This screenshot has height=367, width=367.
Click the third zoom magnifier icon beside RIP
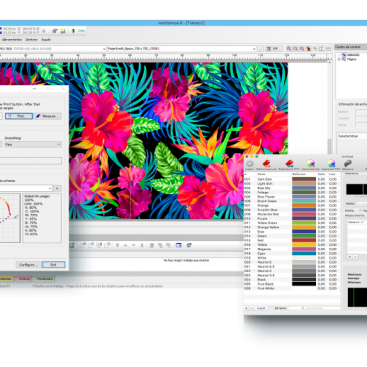(302, 49)
